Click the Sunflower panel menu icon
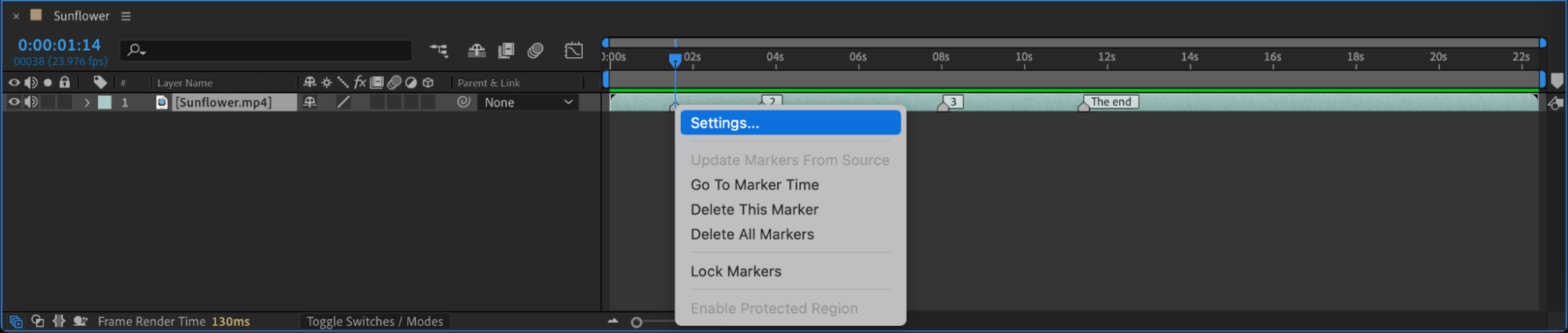The width and height of the screenshot is (1568, 333). click(x=126, y=16)
